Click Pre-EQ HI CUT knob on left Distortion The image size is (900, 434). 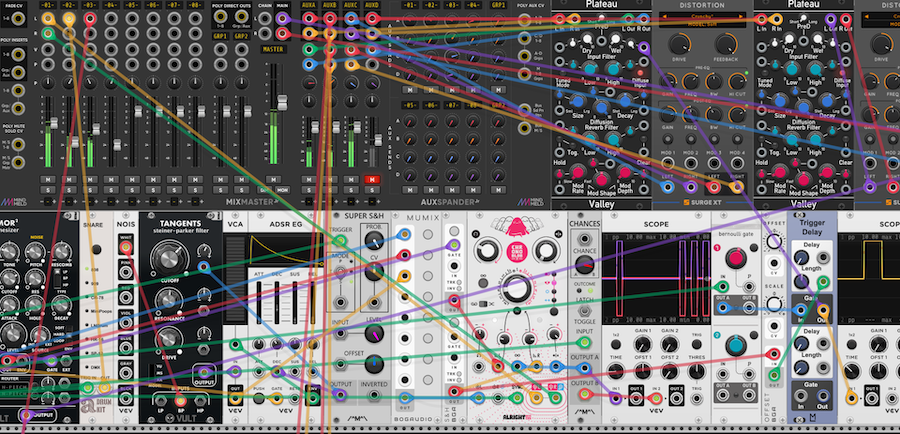(x=736, y=82)
